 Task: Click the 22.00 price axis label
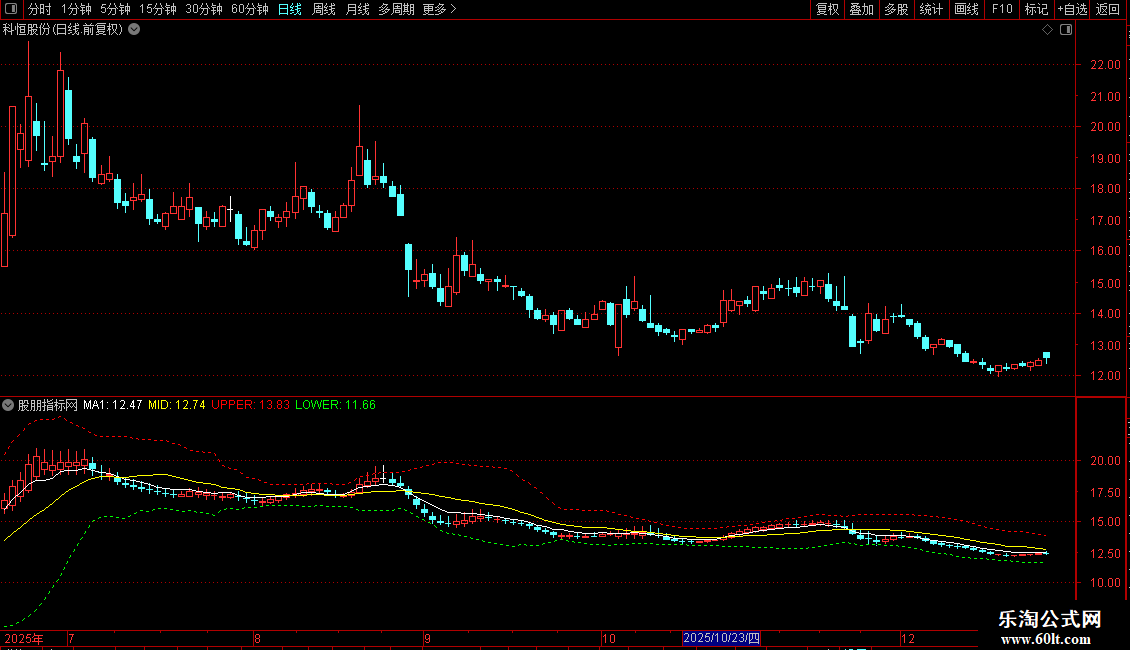(x=1105, y=65)
